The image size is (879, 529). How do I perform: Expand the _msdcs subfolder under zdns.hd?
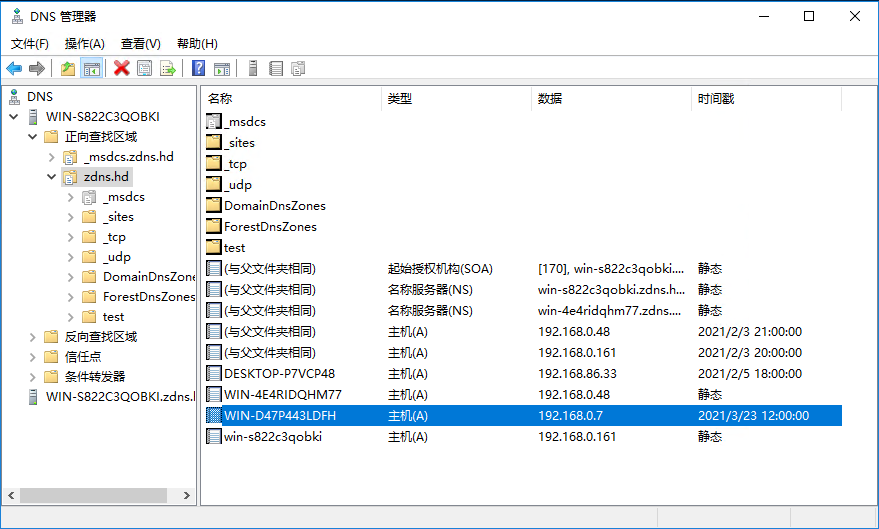[71, 197]
